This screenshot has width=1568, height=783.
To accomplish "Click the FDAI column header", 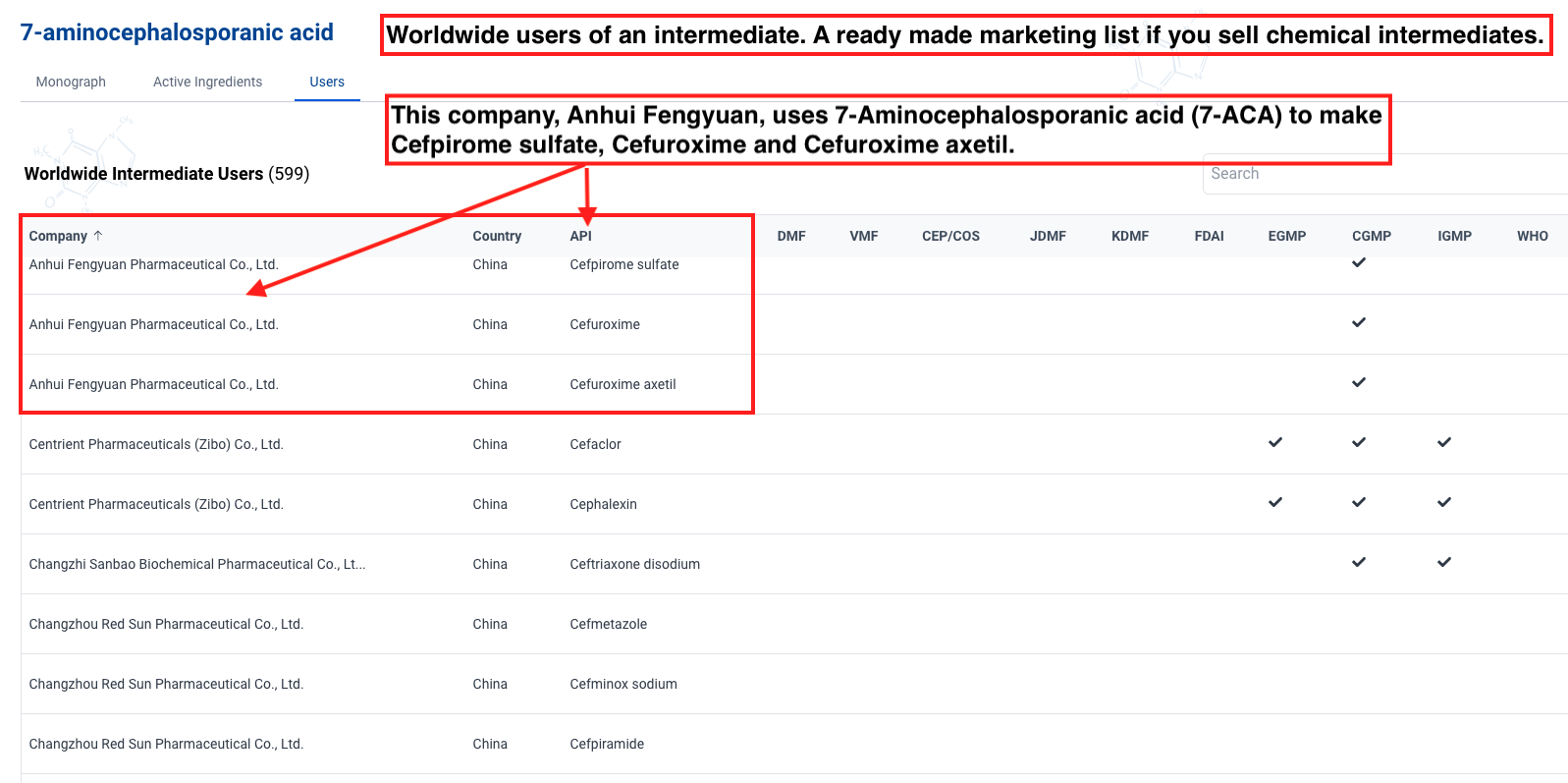I will point(1209,236).
